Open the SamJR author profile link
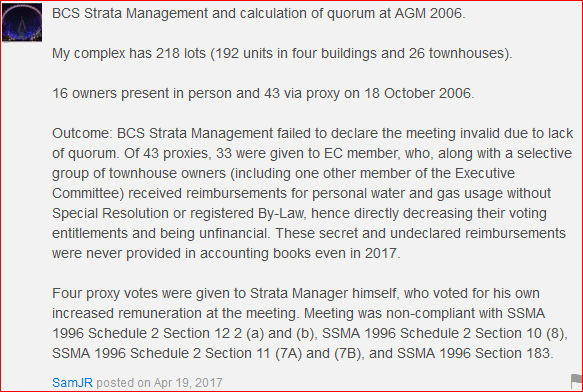The width and height of the screenshot is (583, 392). (72, 382)
